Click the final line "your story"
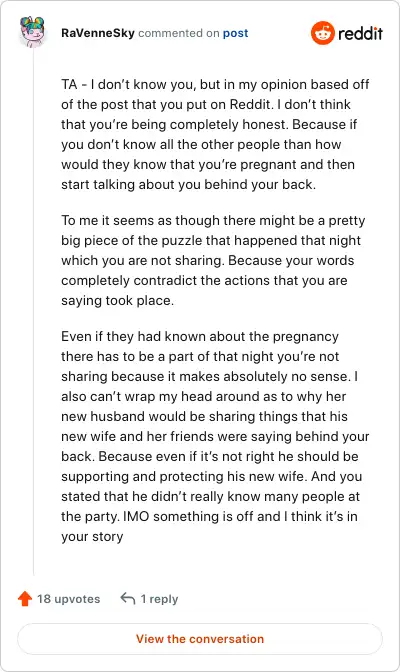Viewport: 400px width, 672px height. click(92, 537)
